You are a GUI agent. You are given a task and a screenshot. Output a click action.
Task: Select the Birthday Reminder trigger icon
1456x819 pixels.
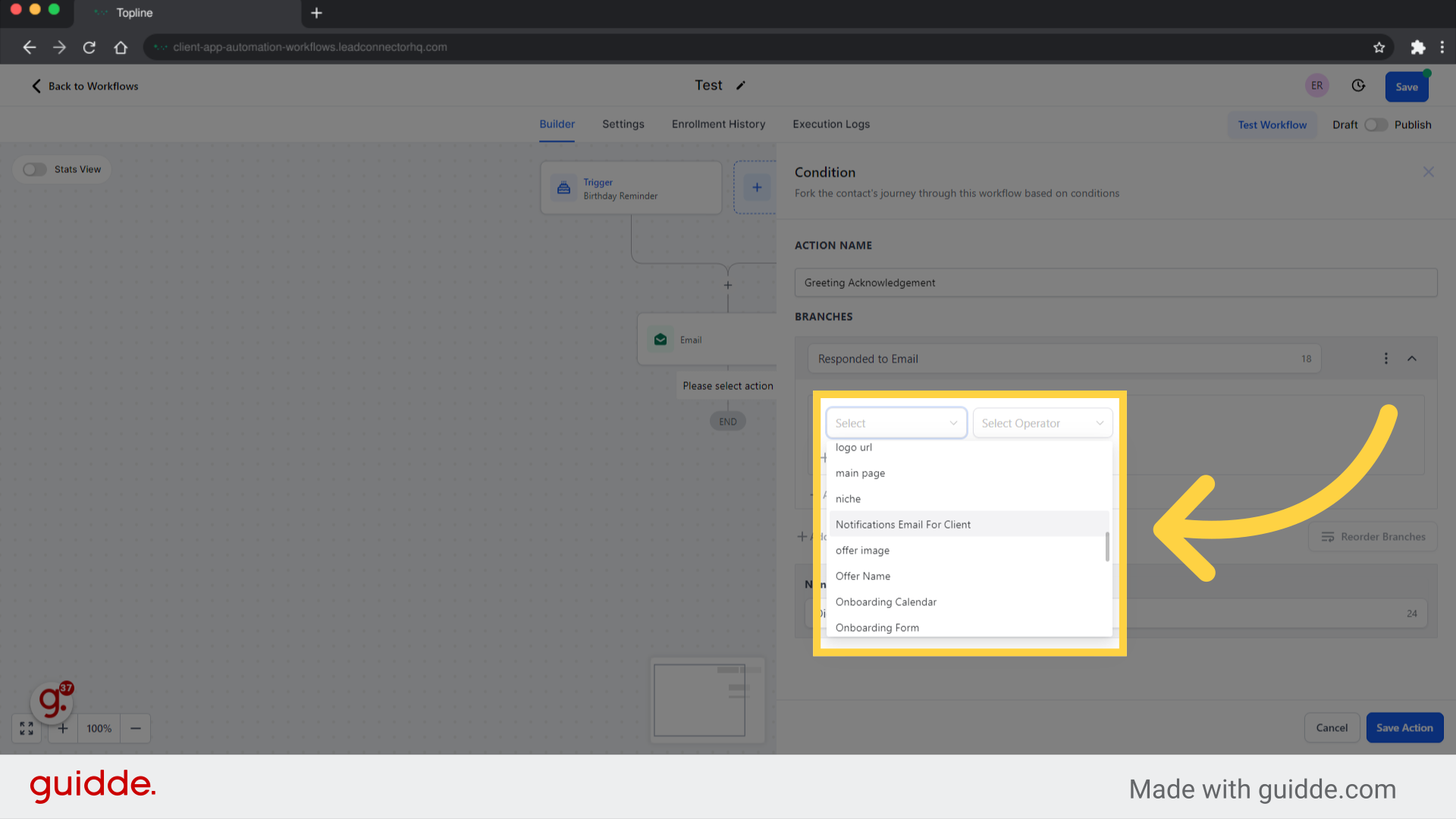pyautogui.click(x=563, y=187)
